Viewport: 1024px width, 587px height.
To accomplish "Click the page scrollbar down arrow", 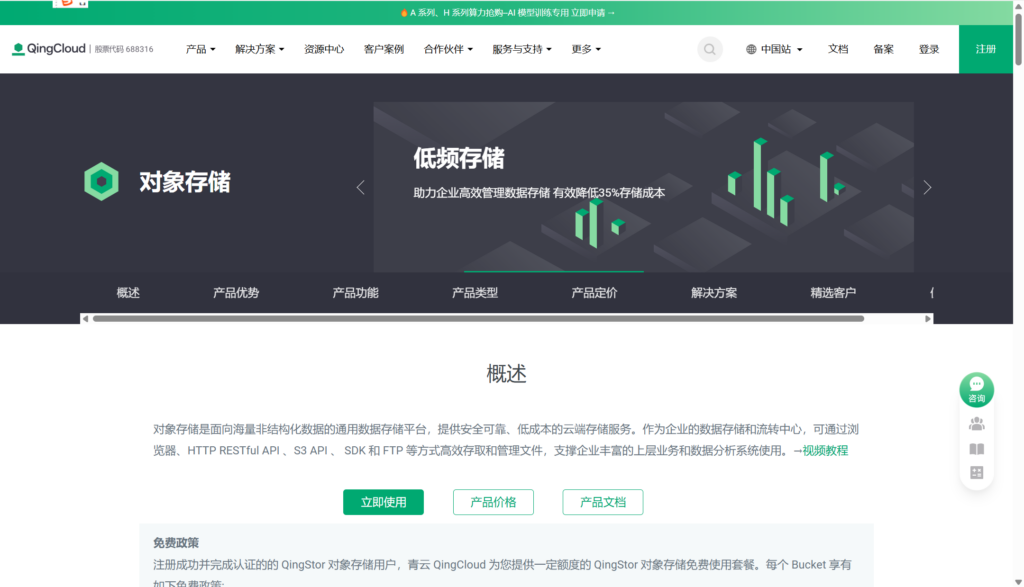I will pos(1018,582).
